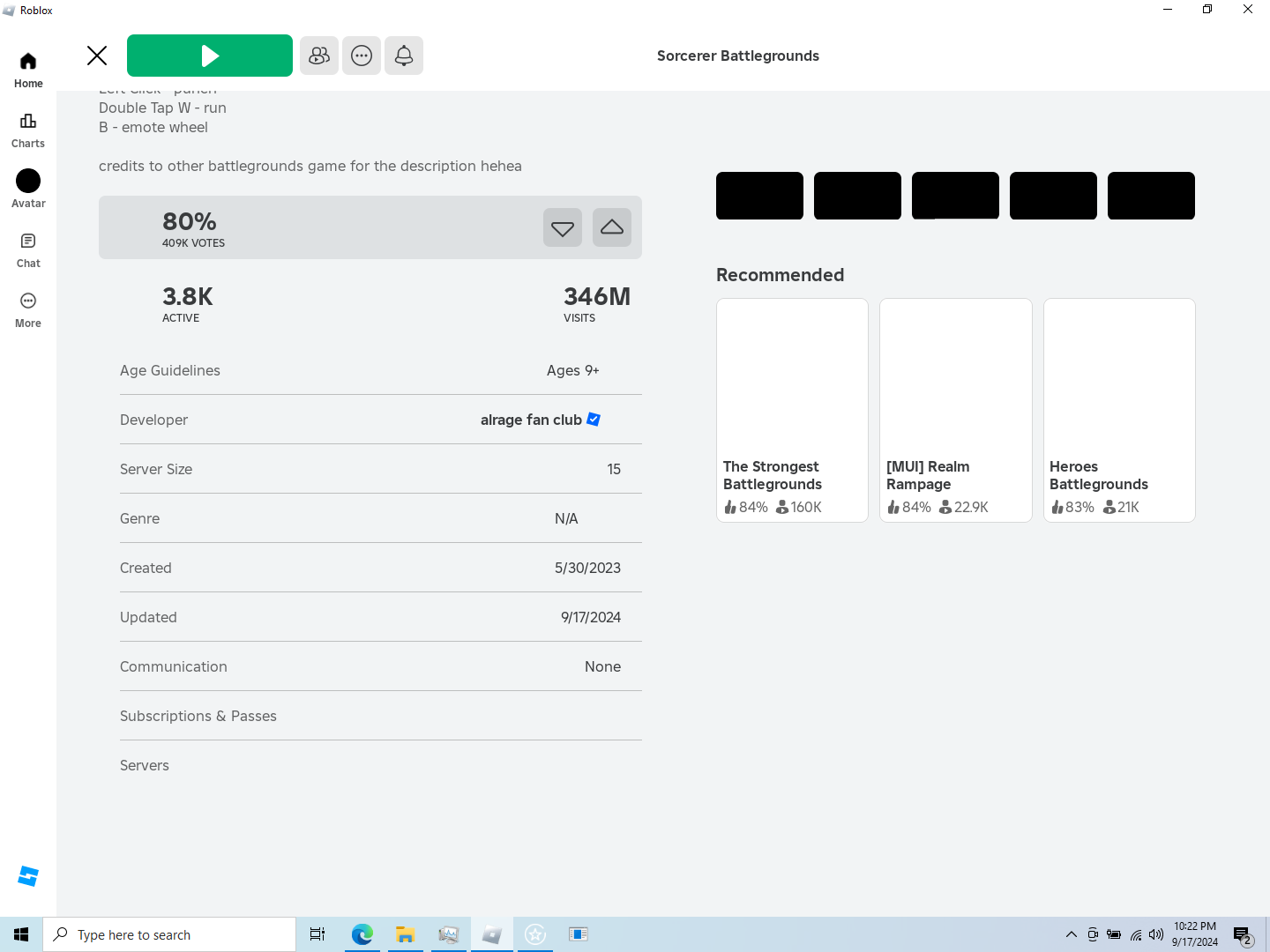
Task: Click the Created date 5/30/2023
Action: click(x=587, y=568)
